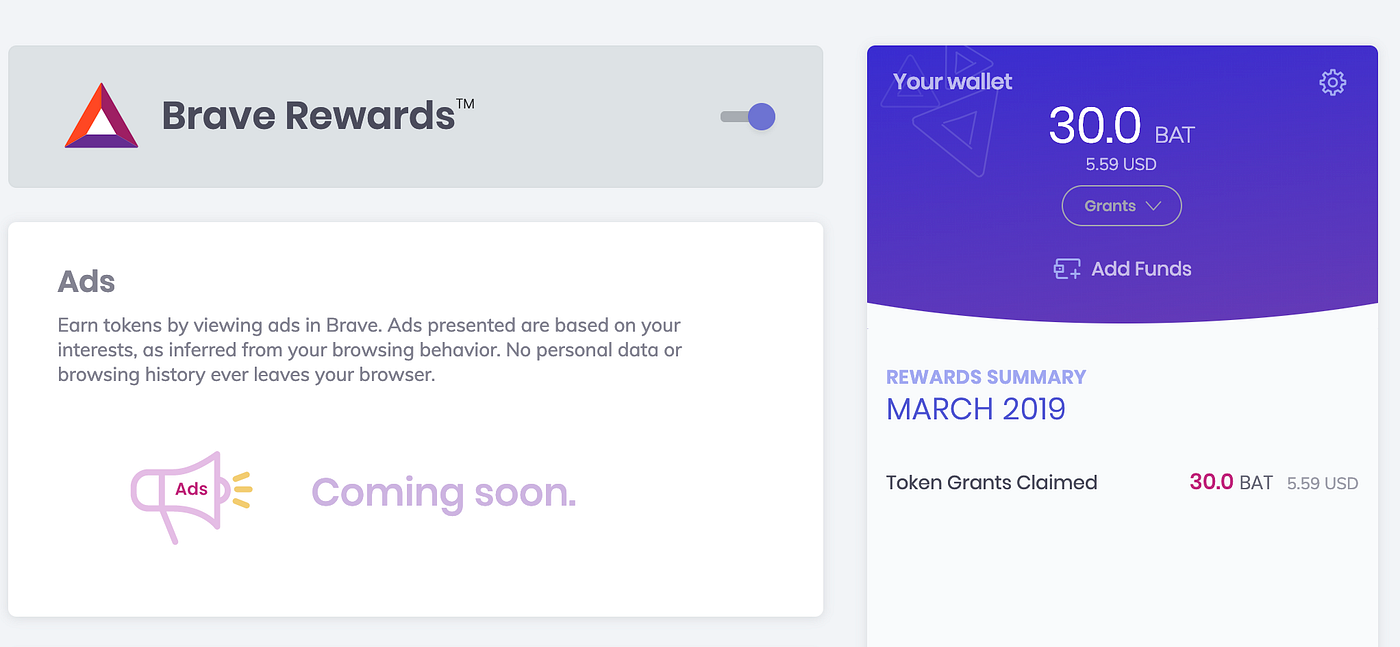Screen dimensions: 1400x647
Task: Turn off the Brave Rewards toggle
Action: [748, 117]
